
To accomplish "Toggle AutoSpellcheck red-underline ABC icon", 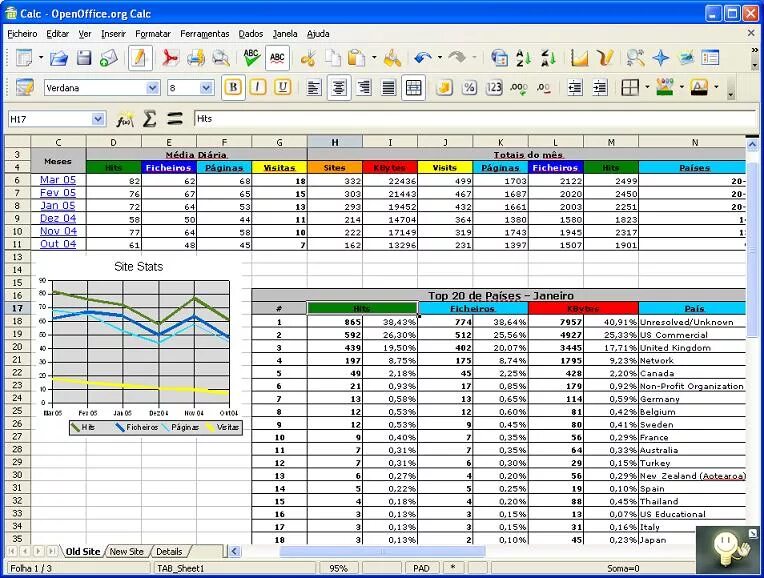I will (x=277, y=58).
